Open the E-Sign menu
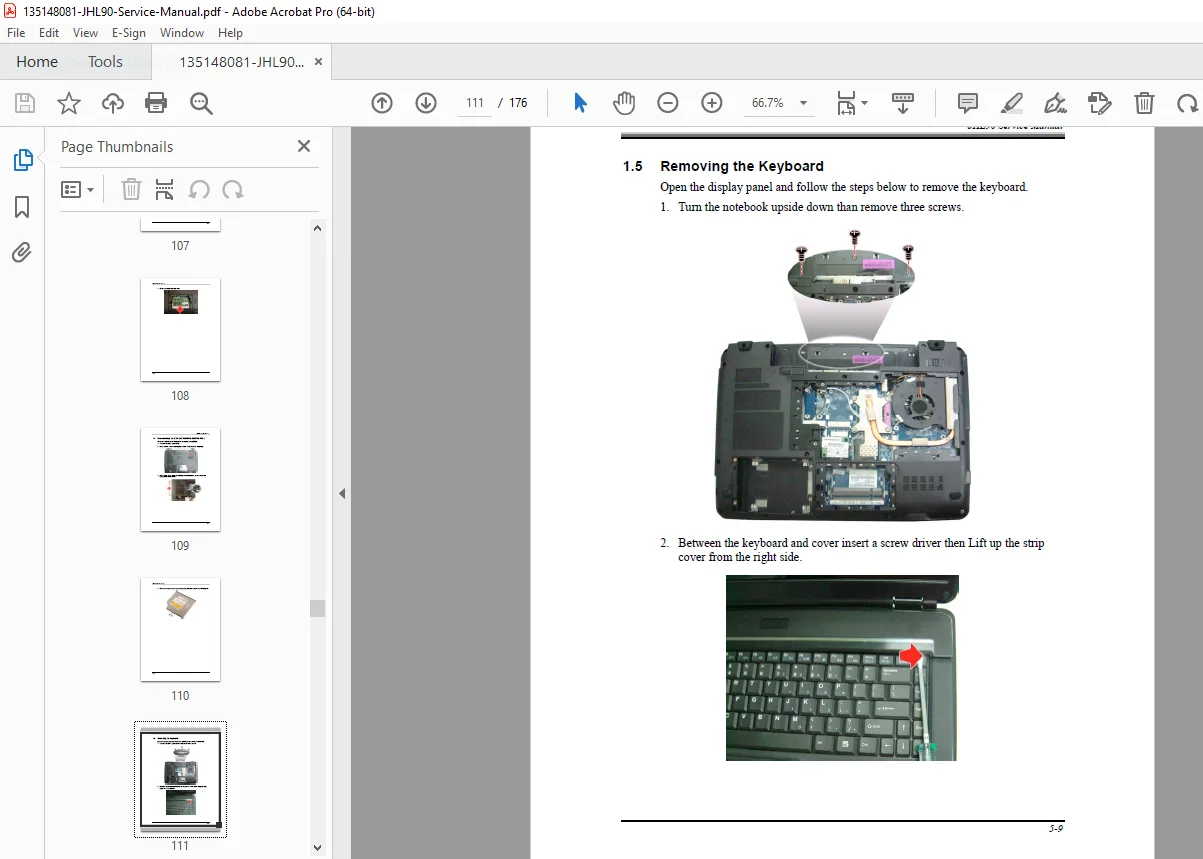 129,32
